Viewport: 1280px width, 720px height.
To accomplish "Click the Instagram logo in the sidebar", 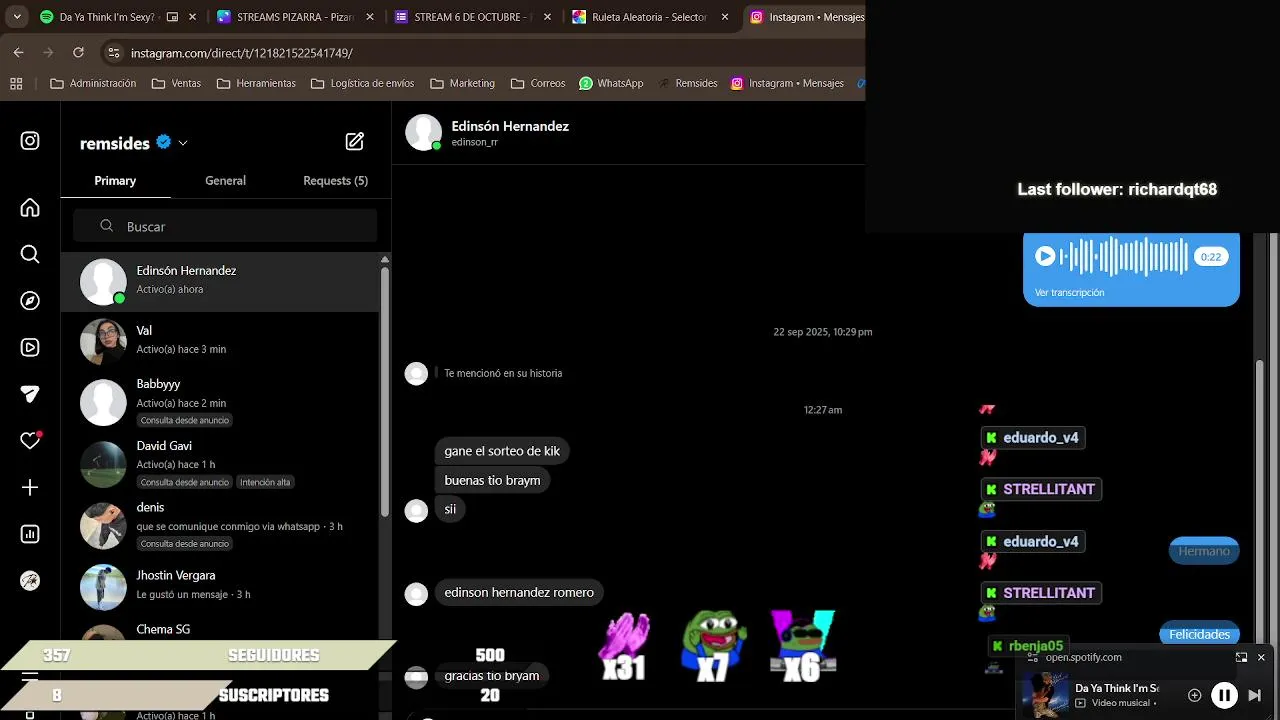I will (30, 141).
